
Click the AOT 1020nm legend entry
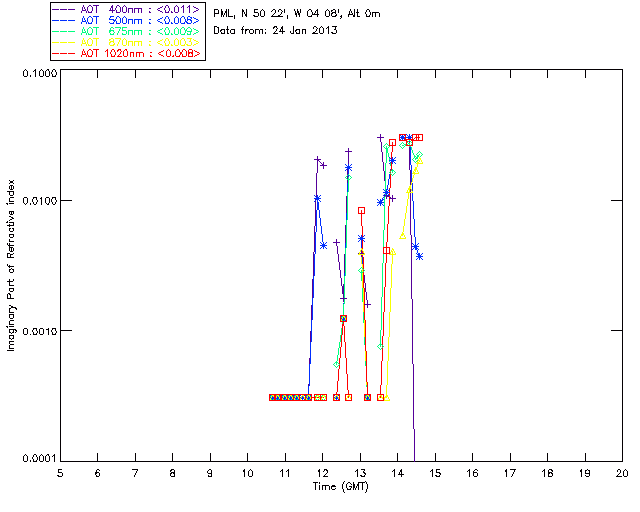(127, 53)
